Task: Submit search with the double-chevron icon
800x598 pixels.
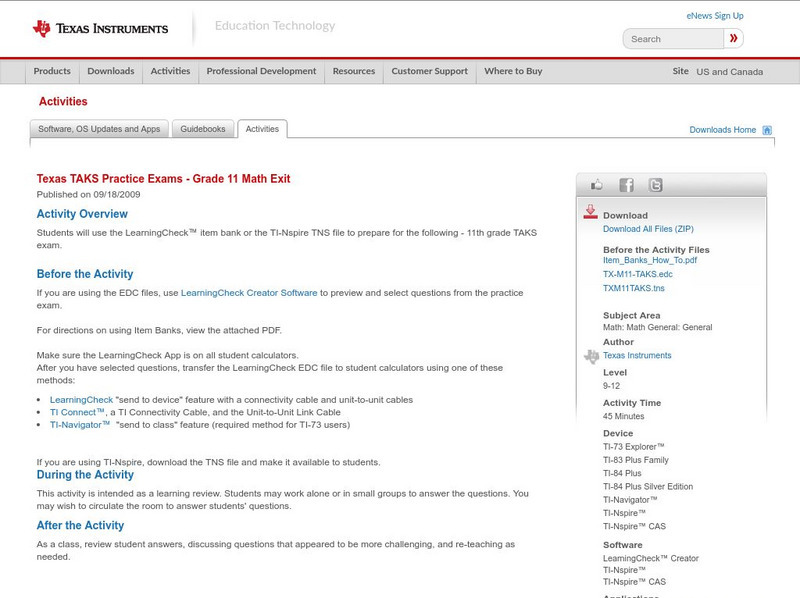Action: pos(734,38)
